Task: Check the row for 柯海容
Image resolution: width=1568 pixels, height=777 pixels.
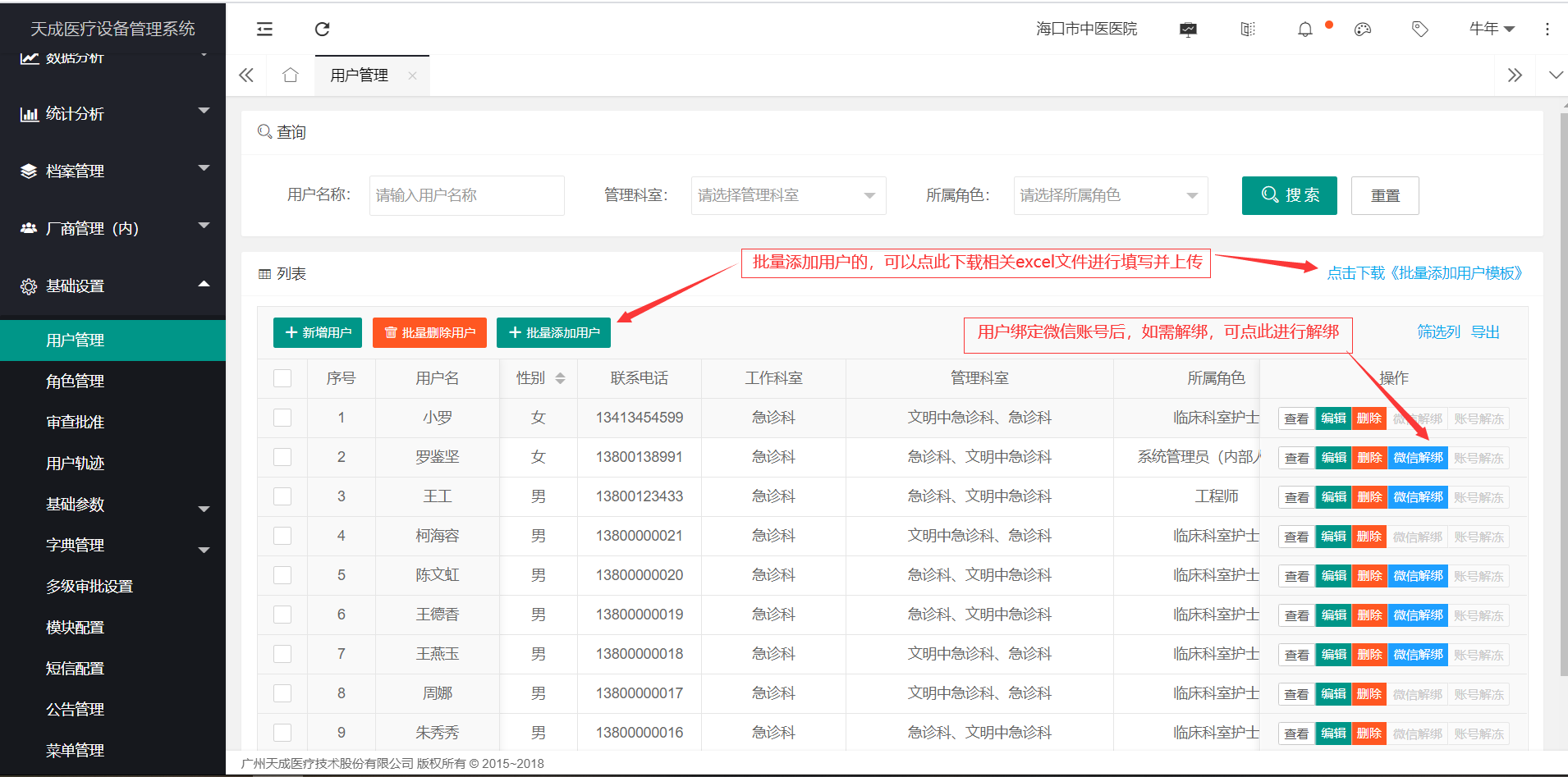Action: point(282,536)
